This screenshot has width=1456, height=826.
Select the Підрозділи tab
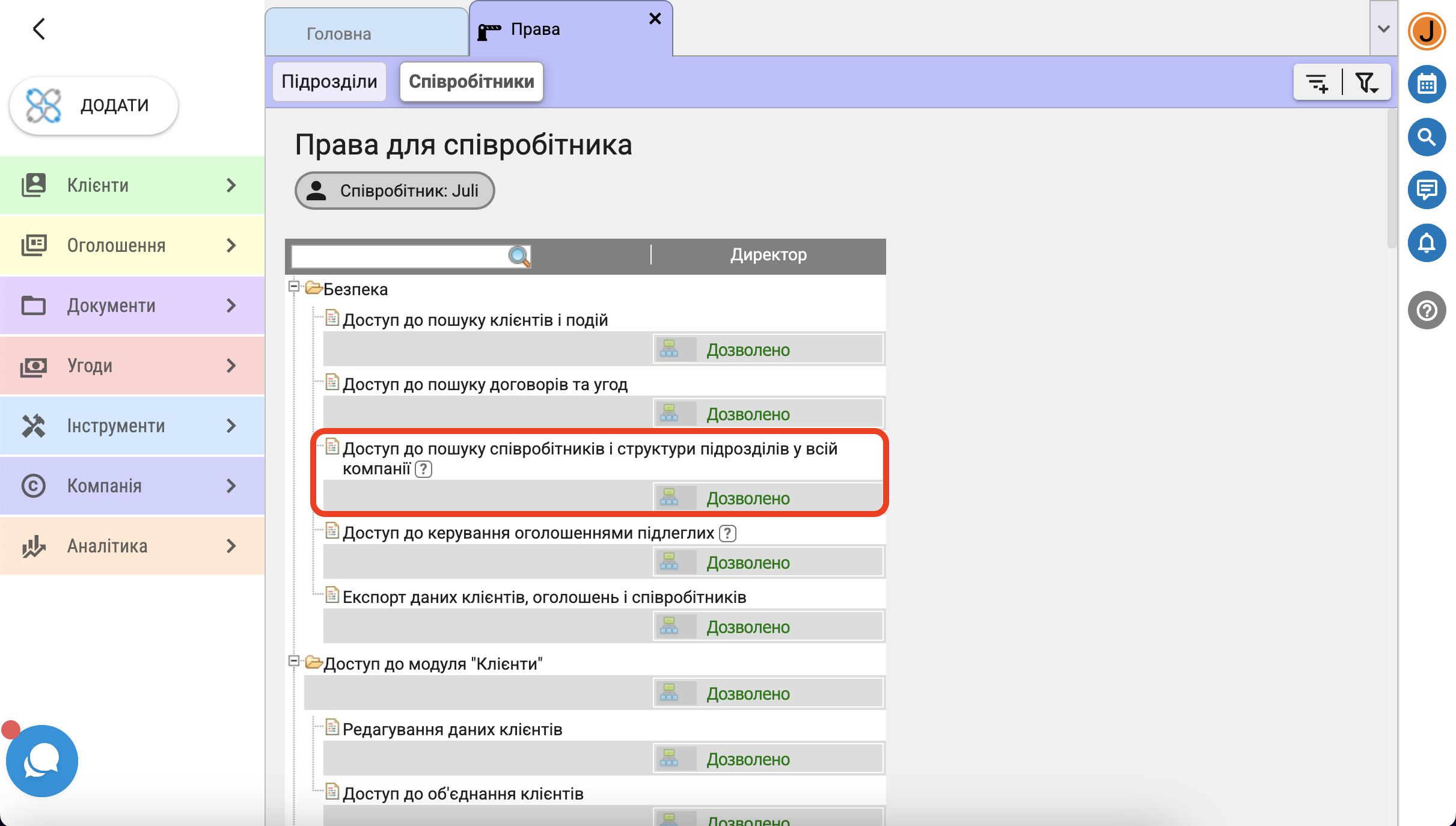click(329, 82)
